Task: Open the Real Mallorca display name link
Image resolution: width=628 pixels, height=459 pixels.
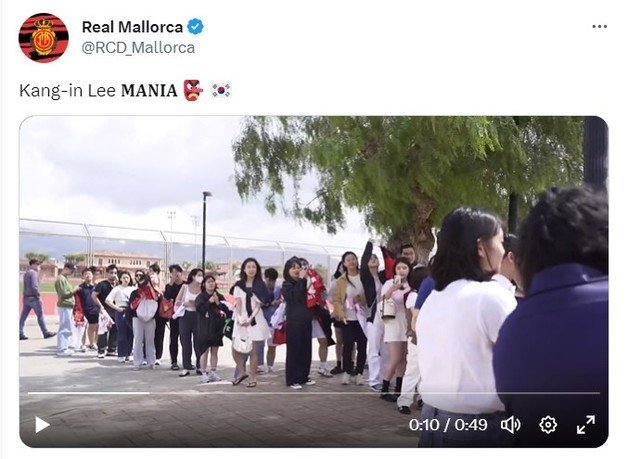Action: [132, 27]
